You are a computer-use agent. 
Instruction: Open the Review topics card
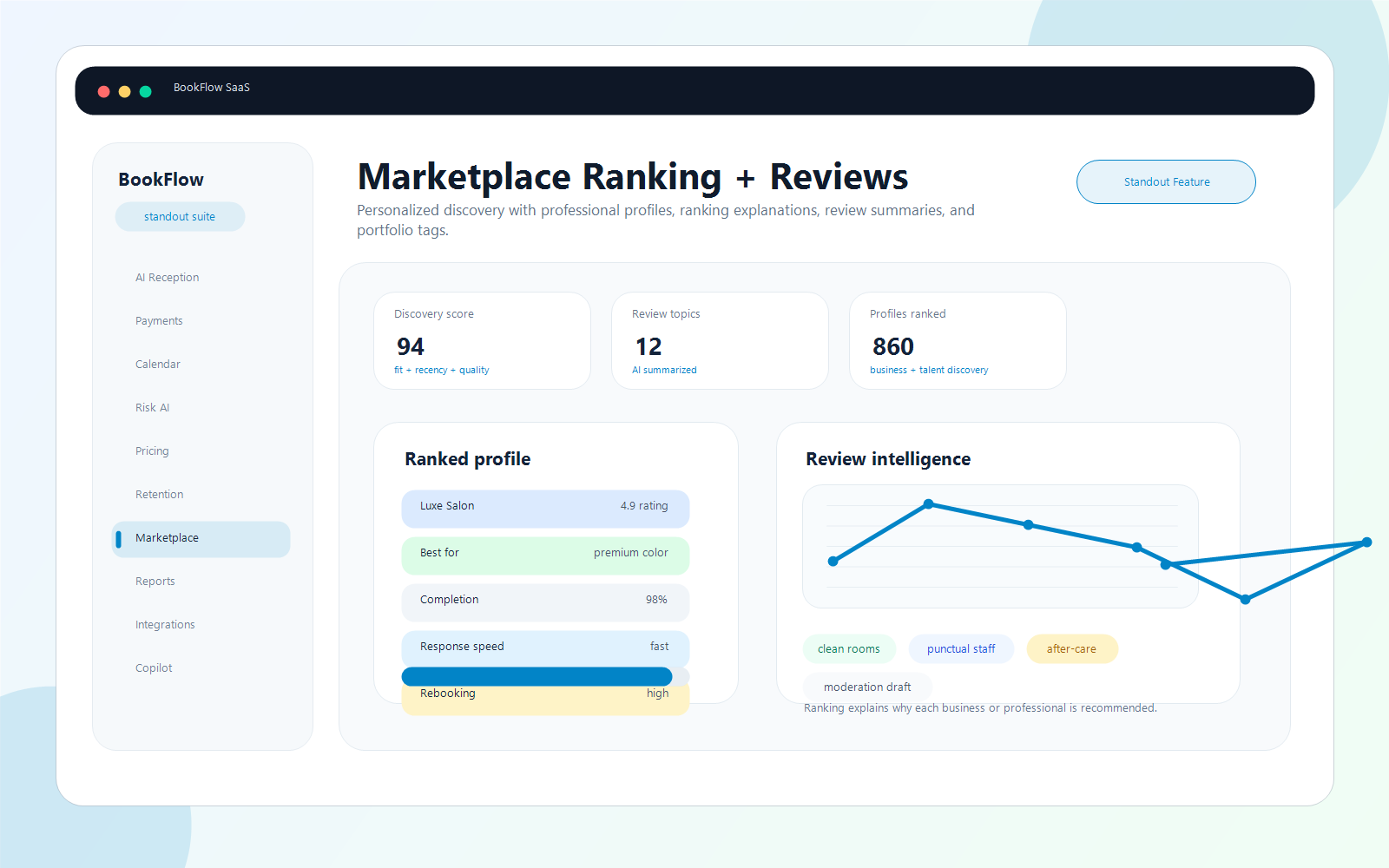(720, 340)
